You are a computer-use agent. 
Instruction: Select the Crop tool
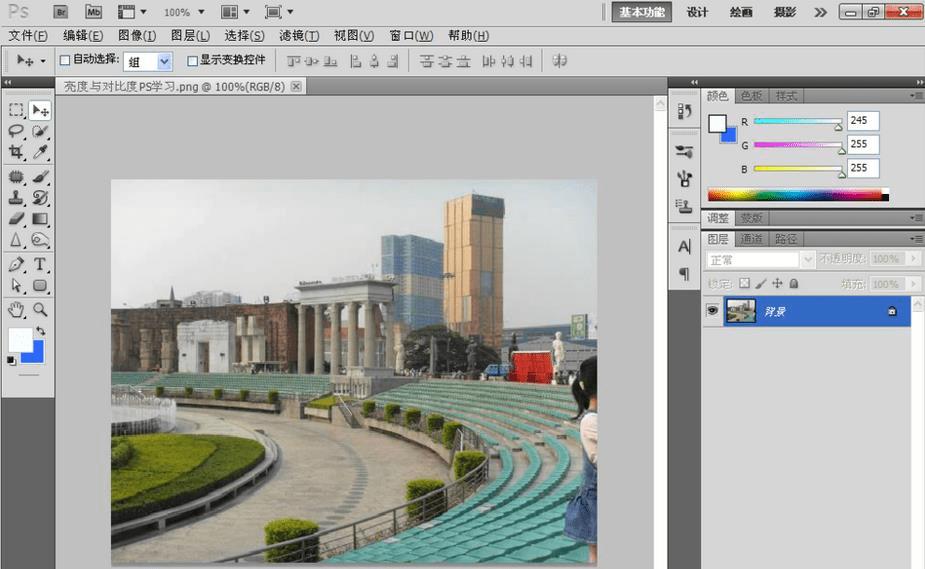[16, 152]
